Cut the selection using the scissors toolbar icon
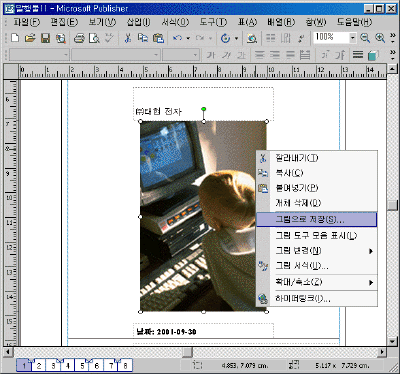The width and height of the screenshot is (400, 374). point(128,38)
